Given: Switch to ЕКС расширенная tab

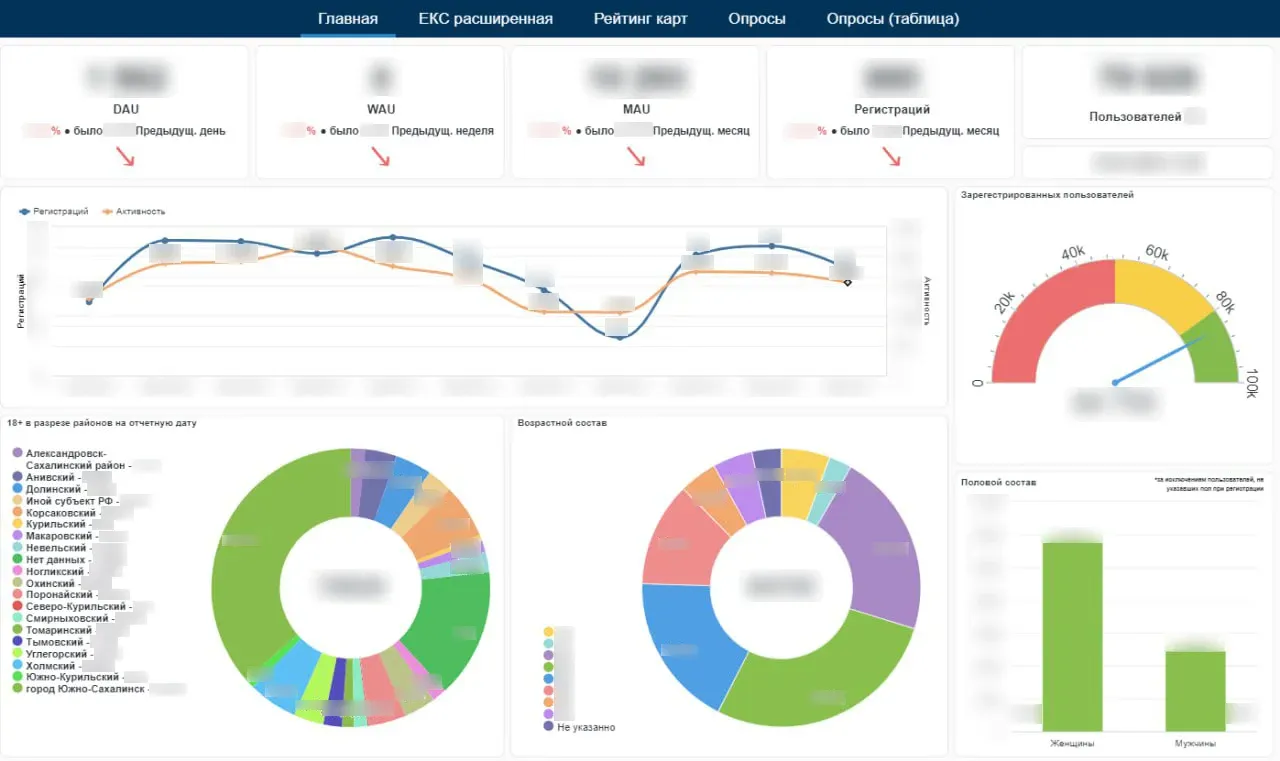Looking at the screenshot, I should [486, 19].
